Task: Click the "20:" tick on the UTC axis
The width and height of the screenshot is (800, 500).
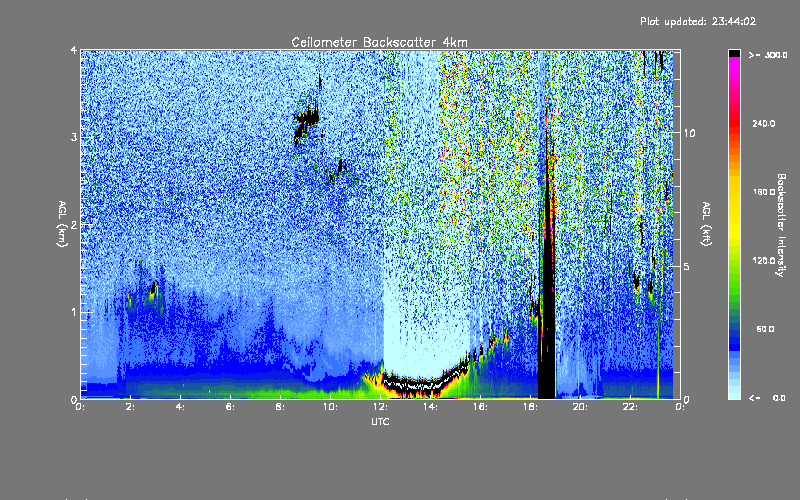Action: tap(580, 407)
